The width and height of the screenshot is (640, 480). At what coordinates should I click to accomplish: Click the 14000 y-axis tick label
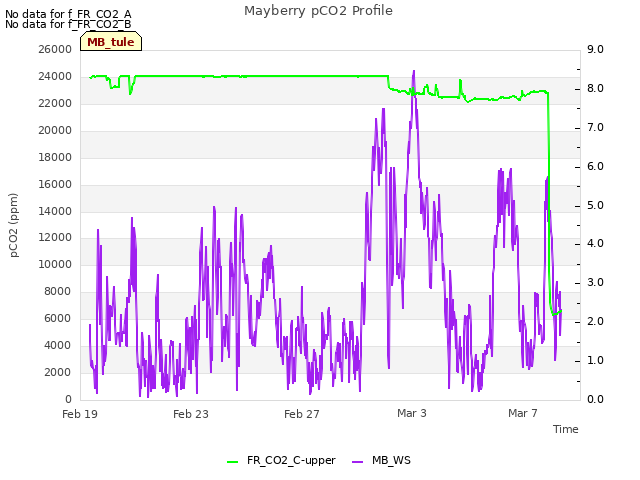coord(55,211)
